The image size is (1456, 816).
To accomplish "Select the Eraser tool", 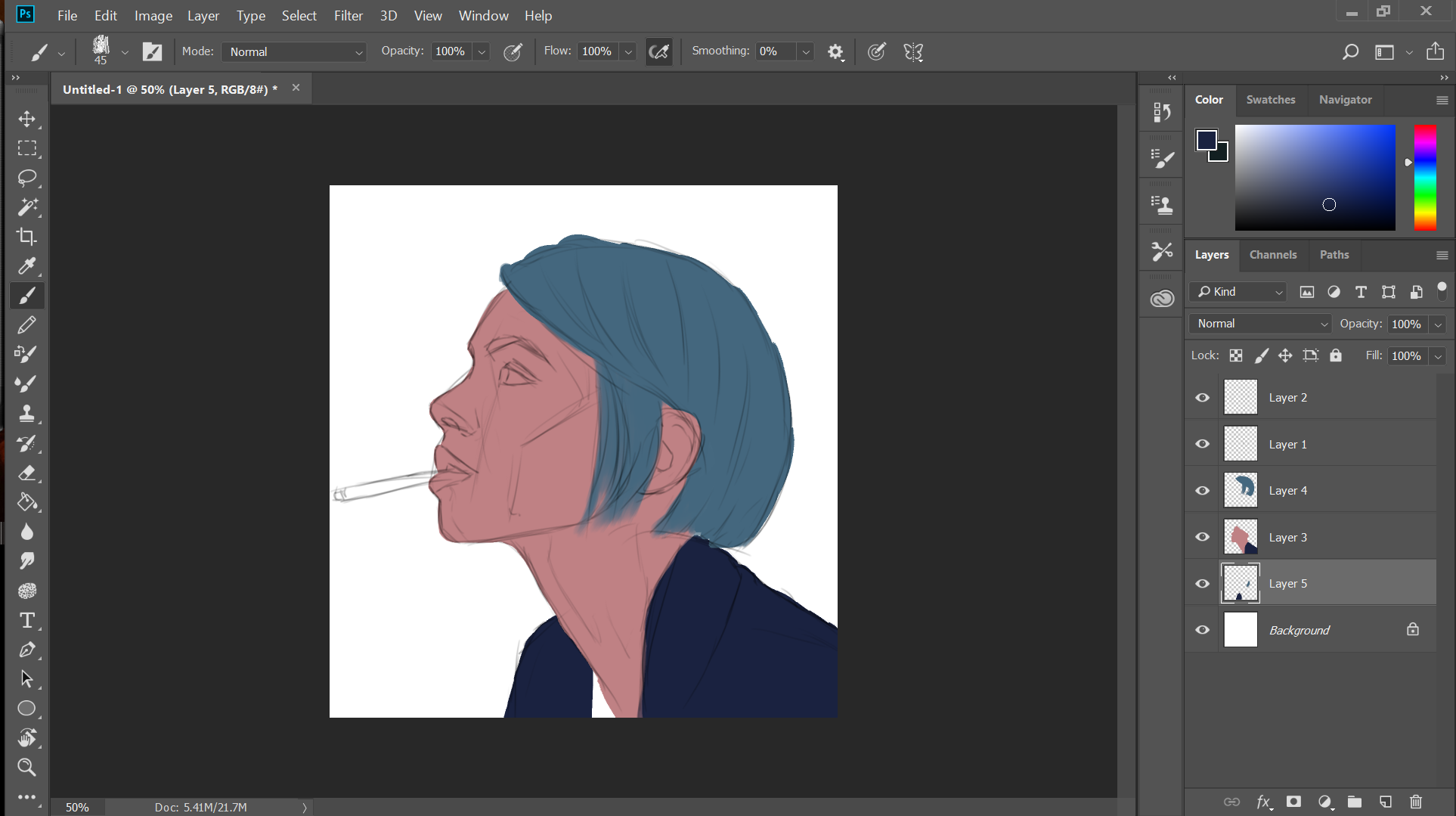I will click(x=27, y=473).
